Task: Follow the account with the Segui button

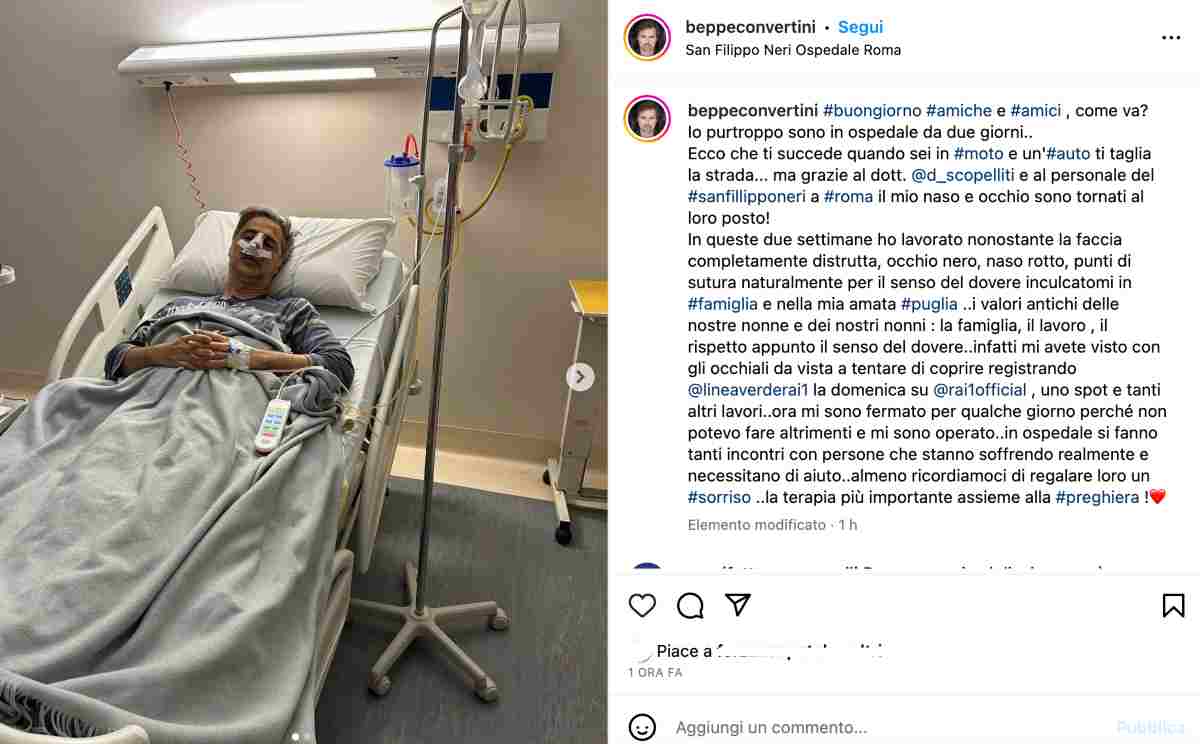Action: 860,27
